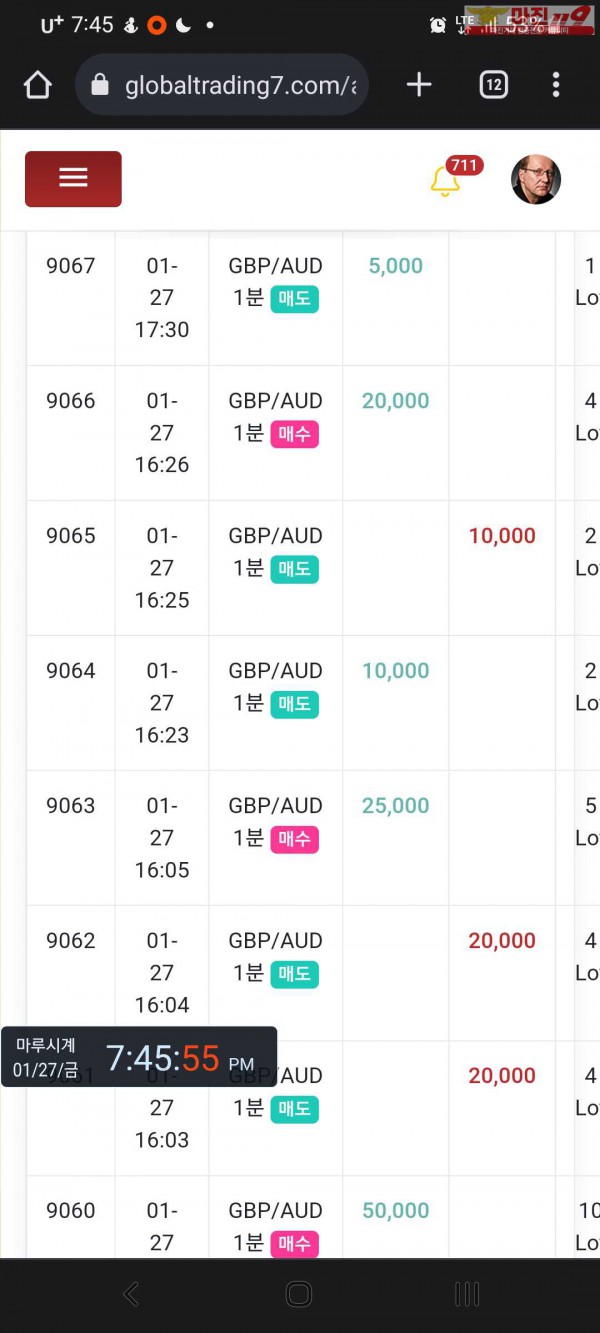Tap the 매수 badge in row 9066
Screen dimensions: 600x1333
[294, 434]
